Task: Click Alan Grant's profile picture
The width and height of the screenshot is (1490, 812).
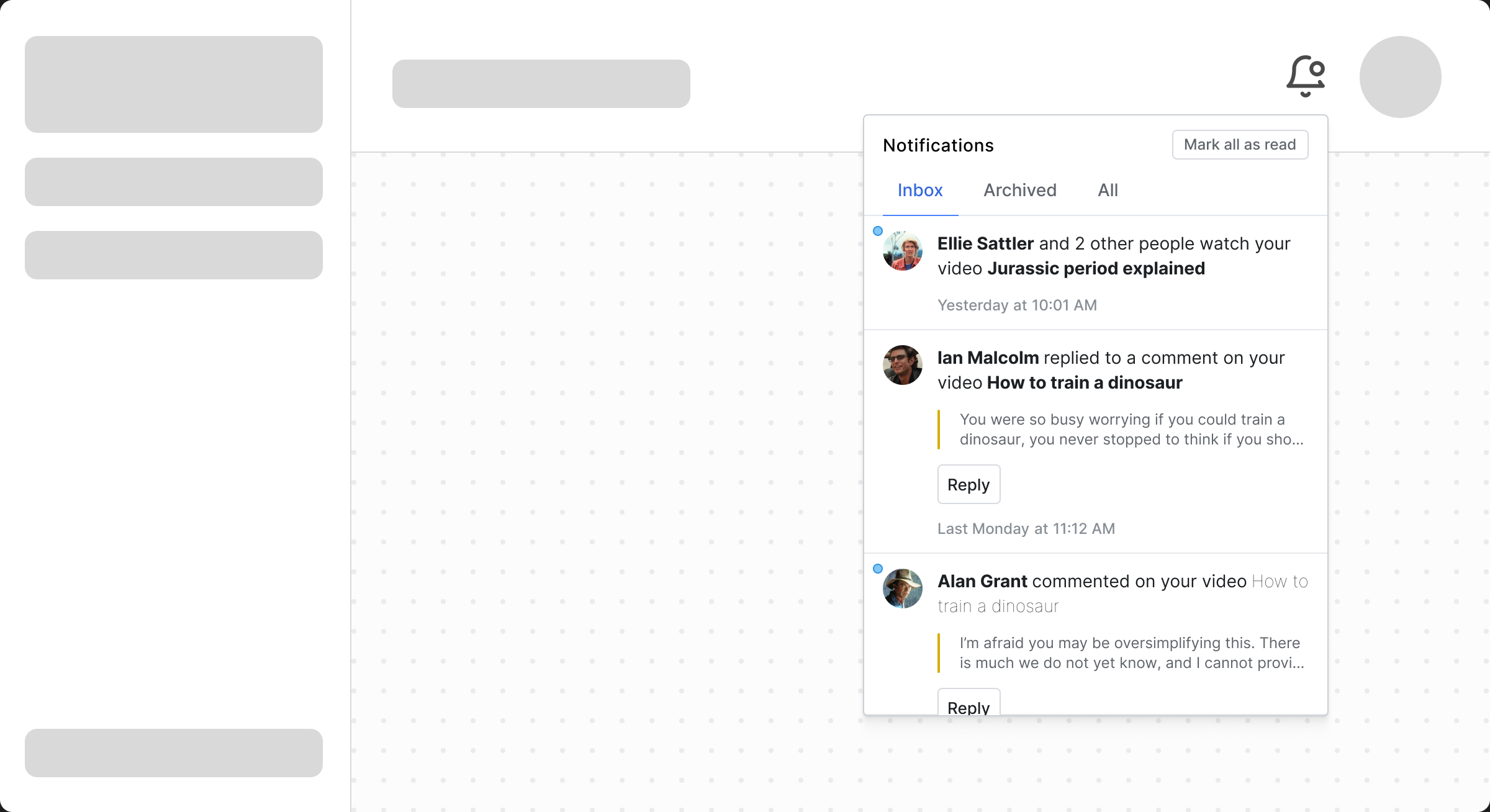Action: [x=902, y=589]
